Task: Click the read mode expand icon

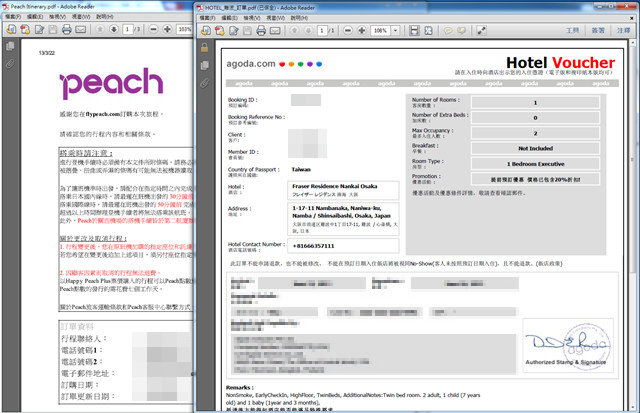Action: 481,31
